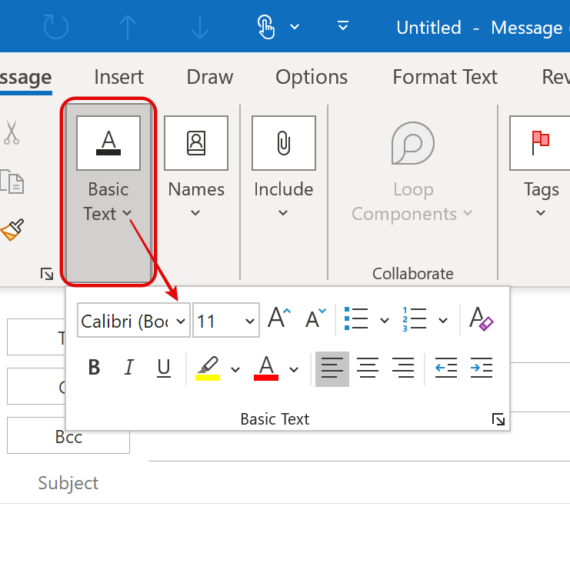Expand the bullet list style arrow
The height and width of the screenshot is (570, 570).
coord(384,320)
